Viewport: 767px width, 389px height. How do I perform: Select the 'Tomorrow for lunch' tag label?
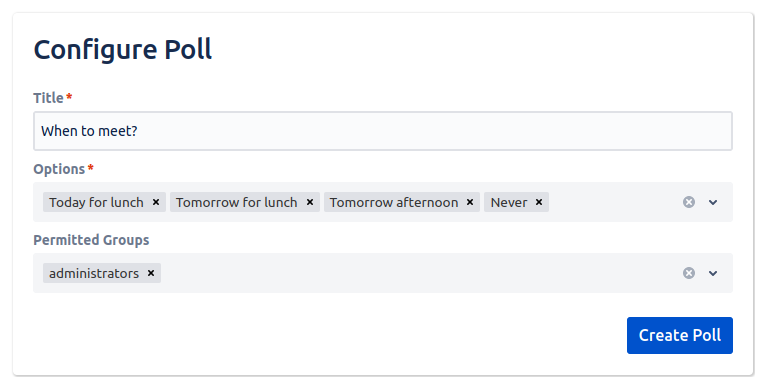(x=237, y=202)
